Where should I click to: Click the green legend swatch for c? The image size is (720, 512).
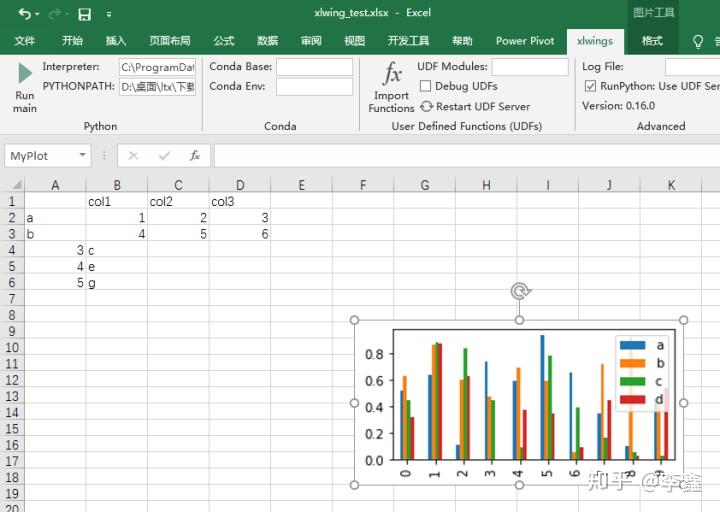click(632, 381)
